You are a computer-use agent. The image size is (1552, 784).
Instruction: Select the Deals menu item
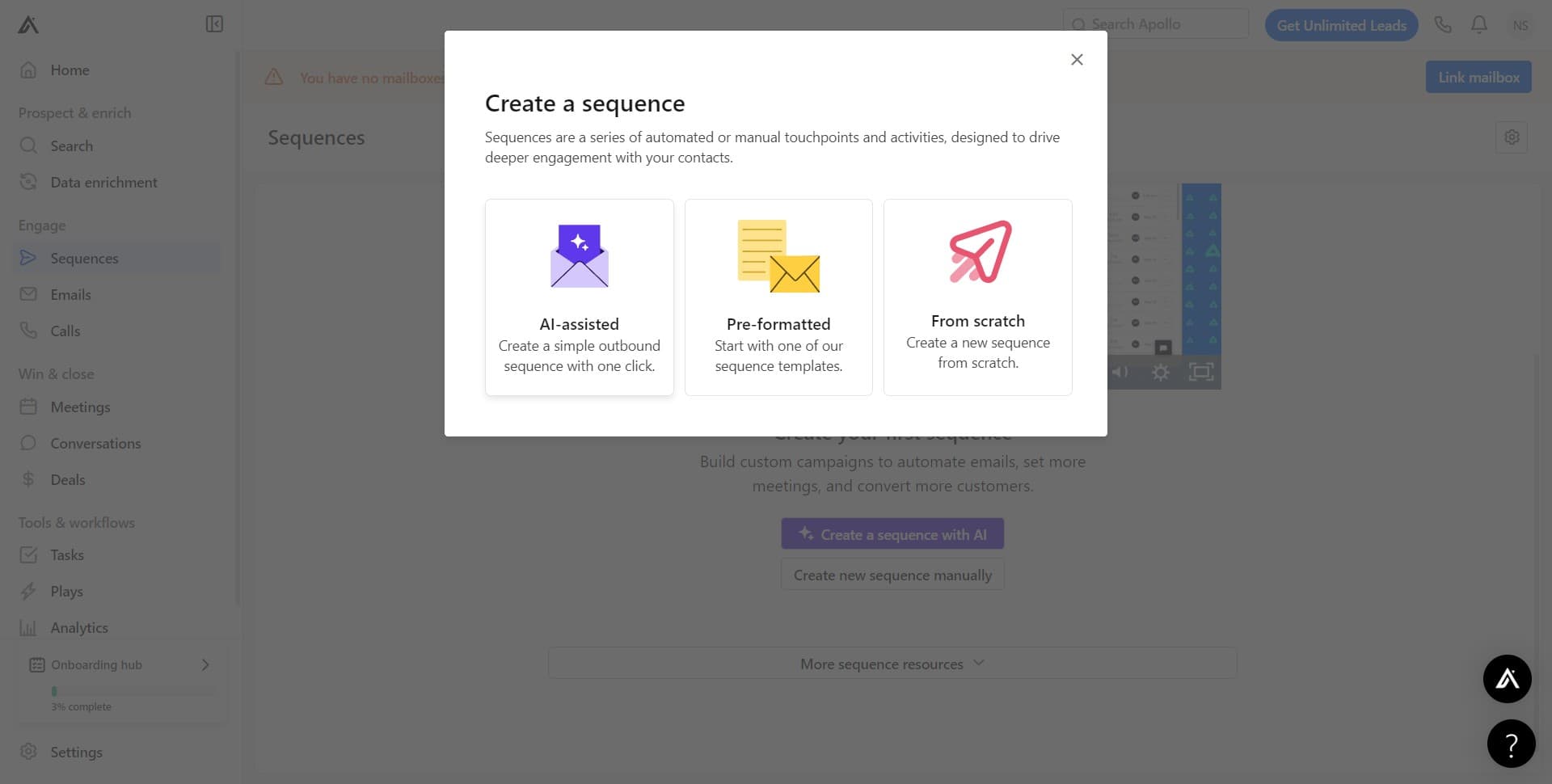point(67,479)
